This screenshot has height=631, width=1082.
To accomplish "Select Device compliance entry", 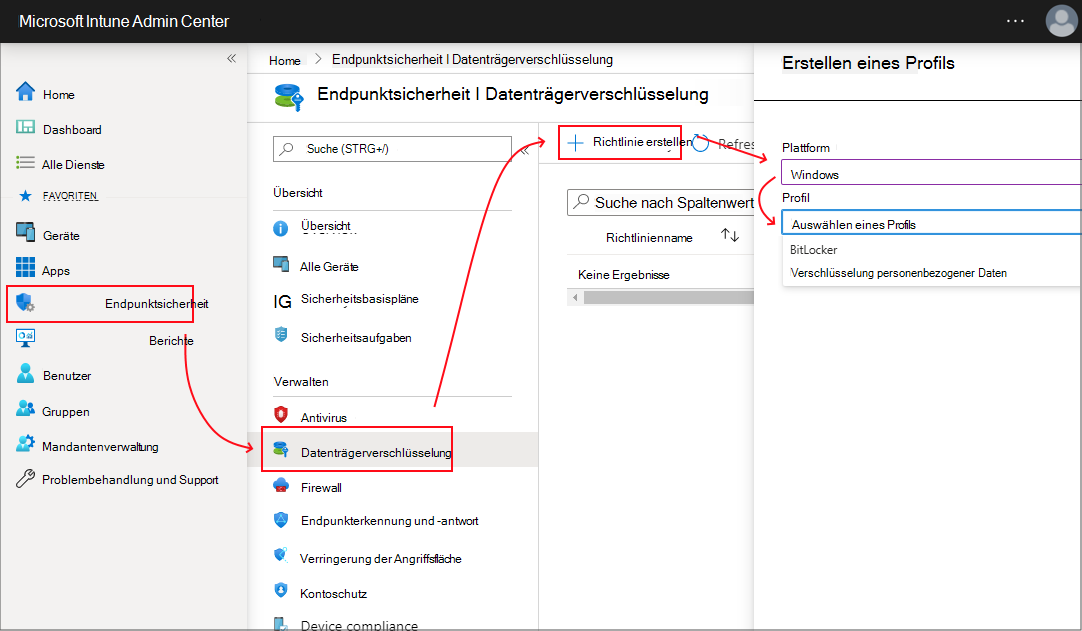I will click(x=359, y=625).
